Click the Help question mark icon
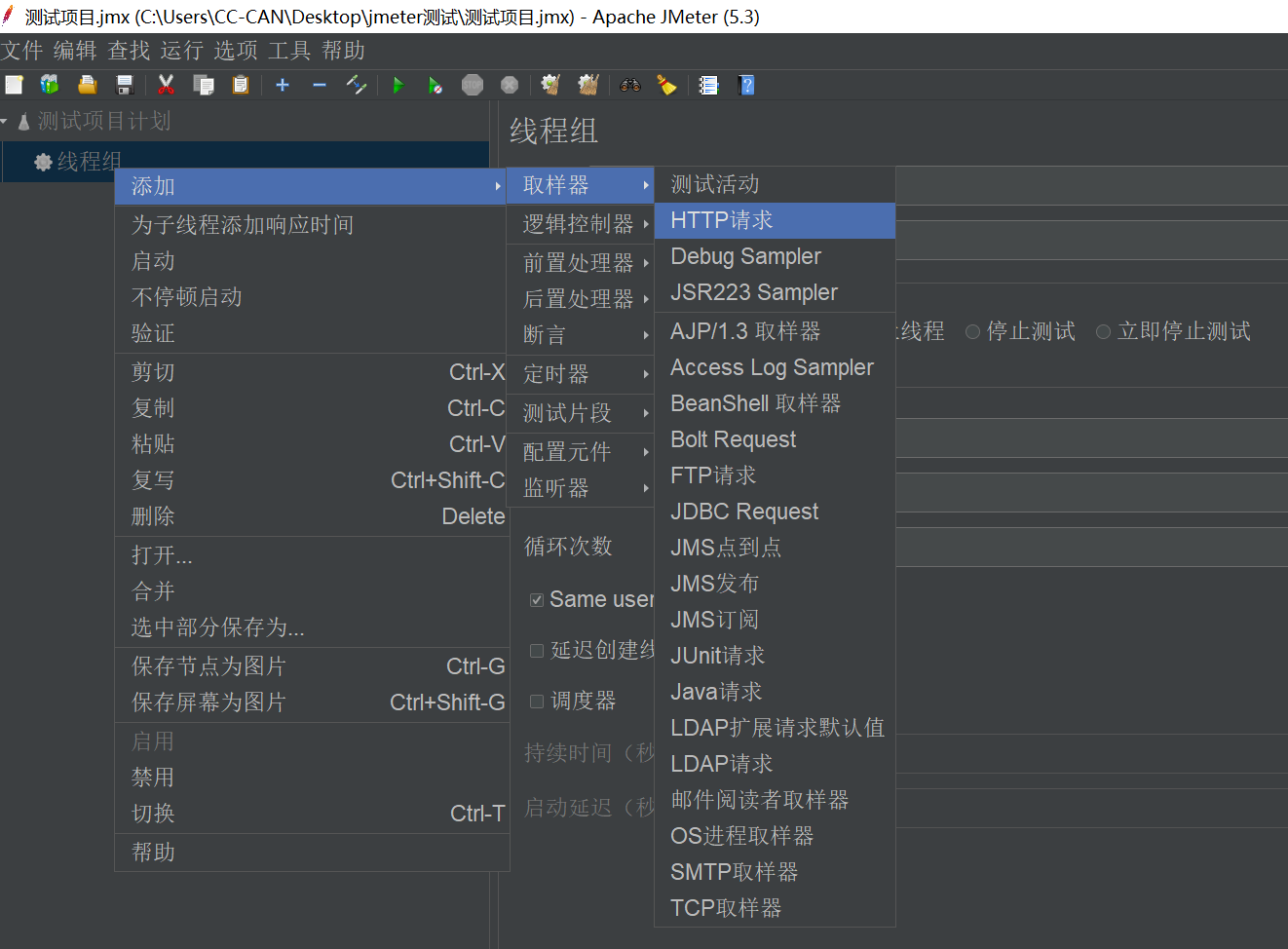1288x949 pixels. point(746,85)
